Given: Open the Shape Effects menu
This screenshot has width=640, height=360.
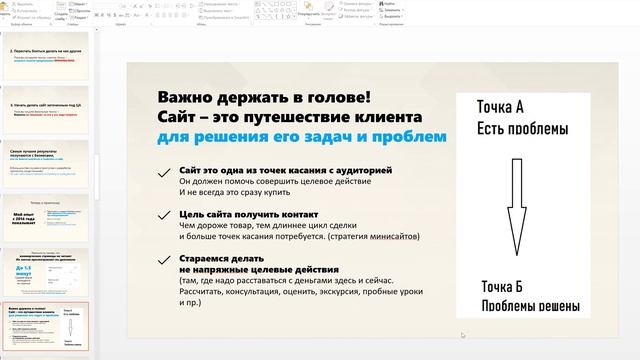Looking at the screenshot, I should coord(356,17).
